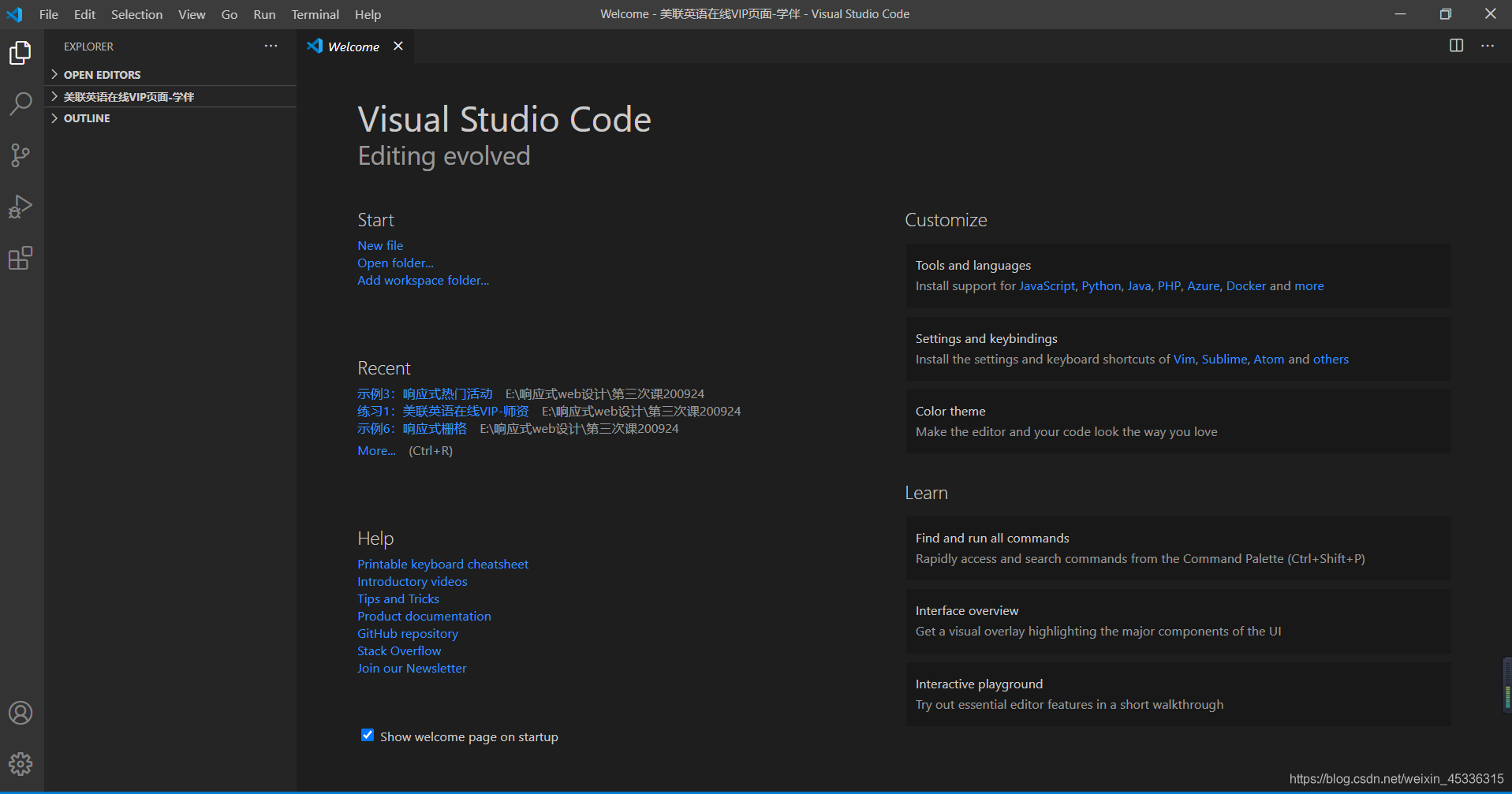Open Interface overview card
Screen dimensions: 1512x794
(1178, 621)
